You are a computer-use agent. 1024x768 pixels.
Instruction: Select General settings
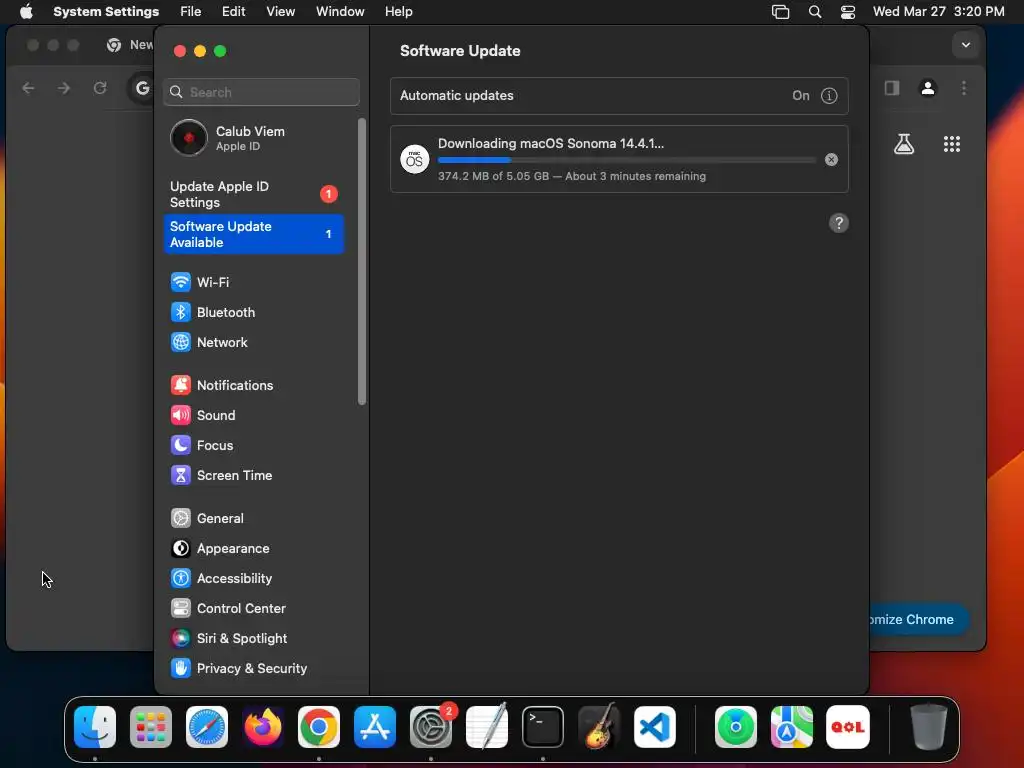[253, 519]
